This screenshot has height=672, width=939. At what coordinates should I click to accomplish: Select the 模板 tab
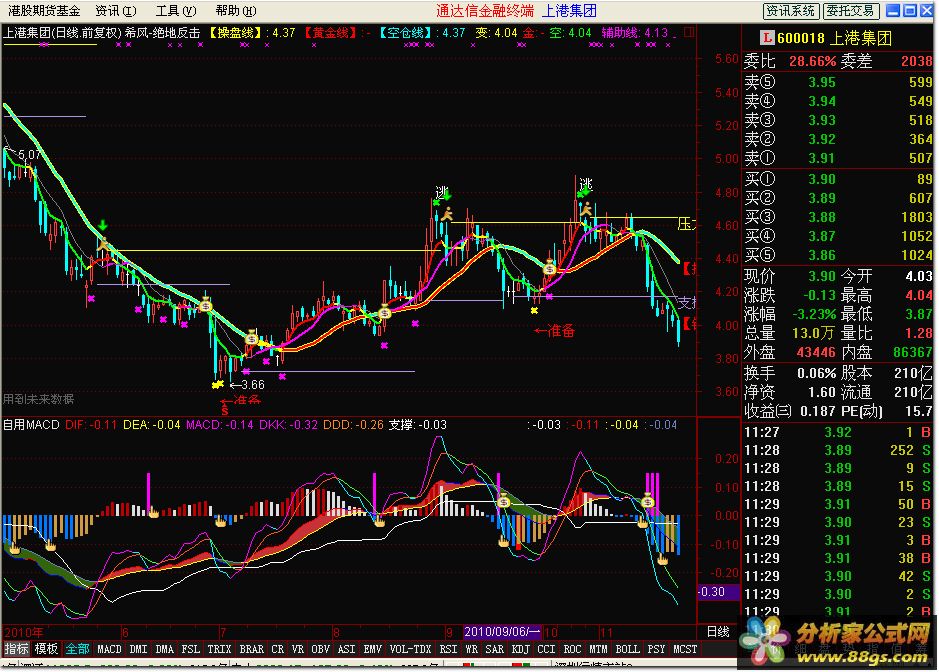46,649
